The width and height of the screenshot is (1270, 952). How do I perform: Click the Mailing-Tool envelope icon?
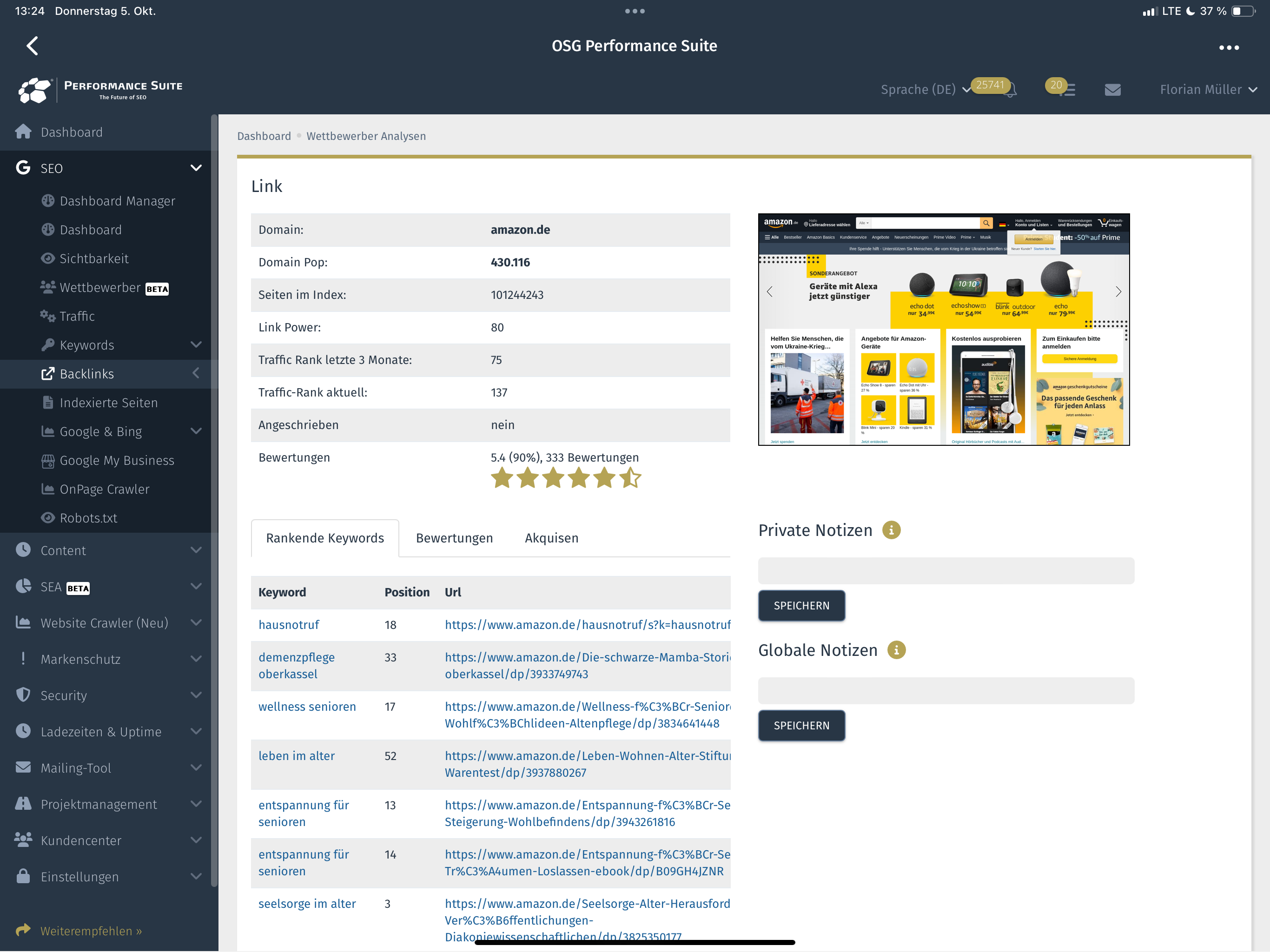pyautogui.click(x=23, y=767)
